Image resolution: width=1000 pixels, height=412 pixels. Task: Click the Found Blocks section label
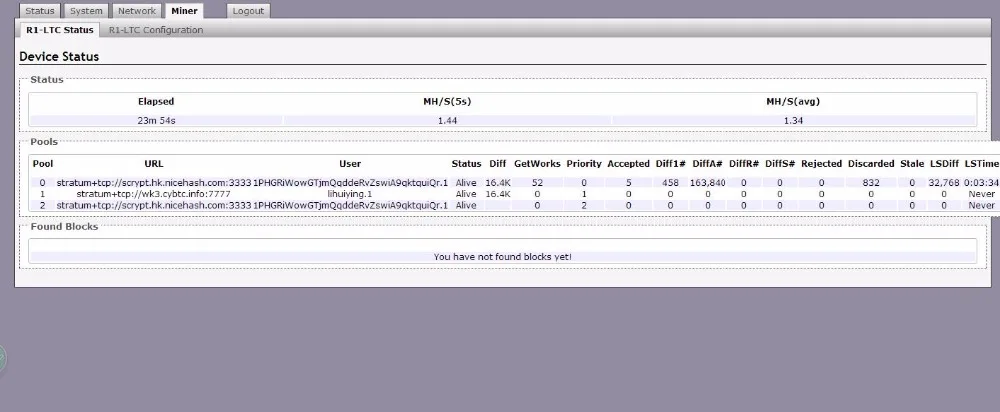[64, 226]
